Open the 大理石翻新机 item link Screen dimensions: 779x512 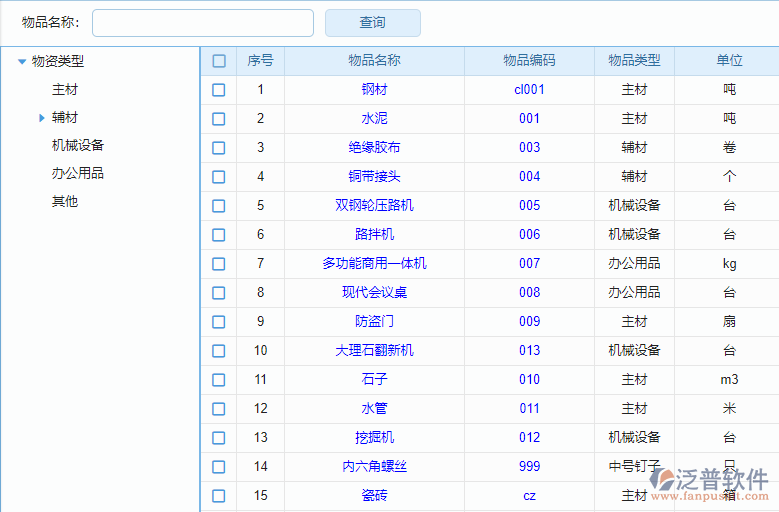tap(375, 350)
